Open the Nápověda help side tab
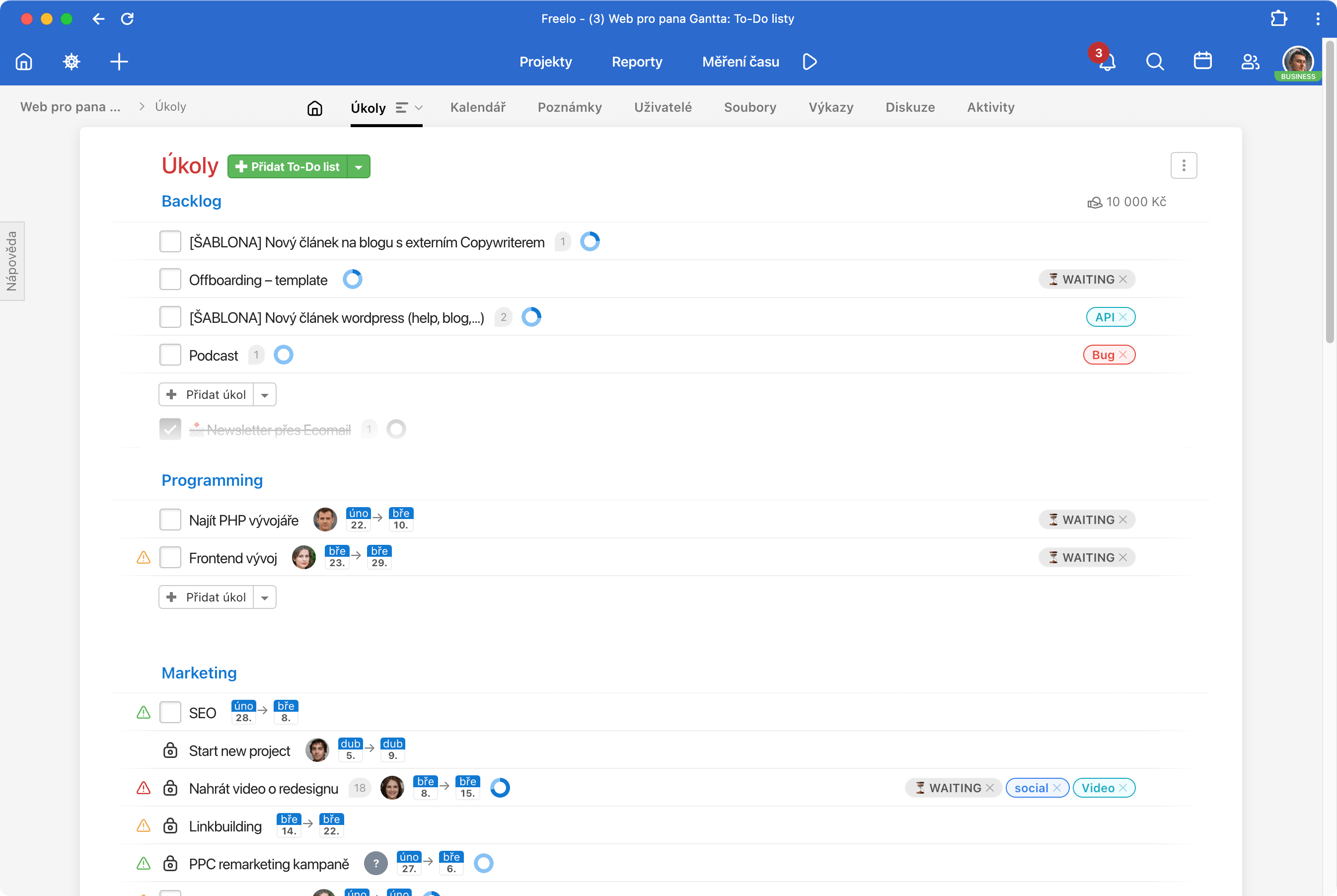This screenshot has height=896, width=1337. [12, 261]
